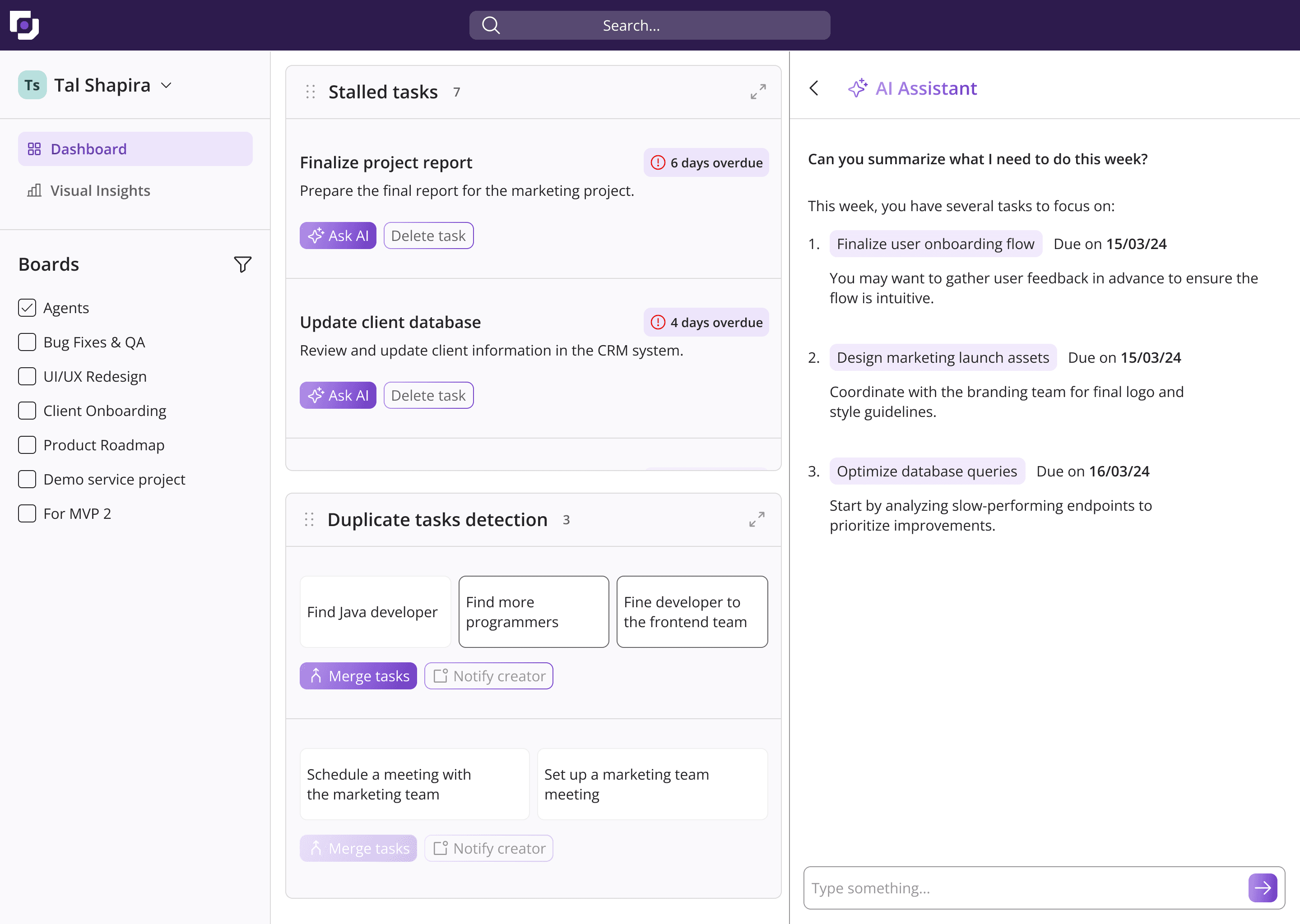Screen dimensions: 1300x924
Task: Ask AI about Finalize project report
Action: [338, 236]
